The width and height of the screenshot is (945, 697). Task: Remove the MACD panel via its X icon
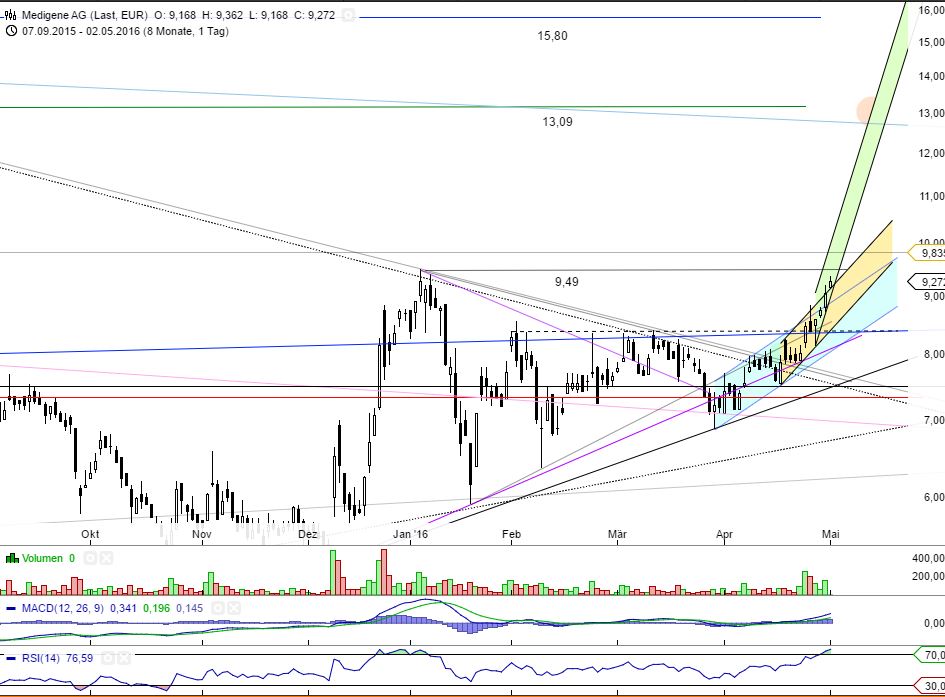click(x=232, y=607)
